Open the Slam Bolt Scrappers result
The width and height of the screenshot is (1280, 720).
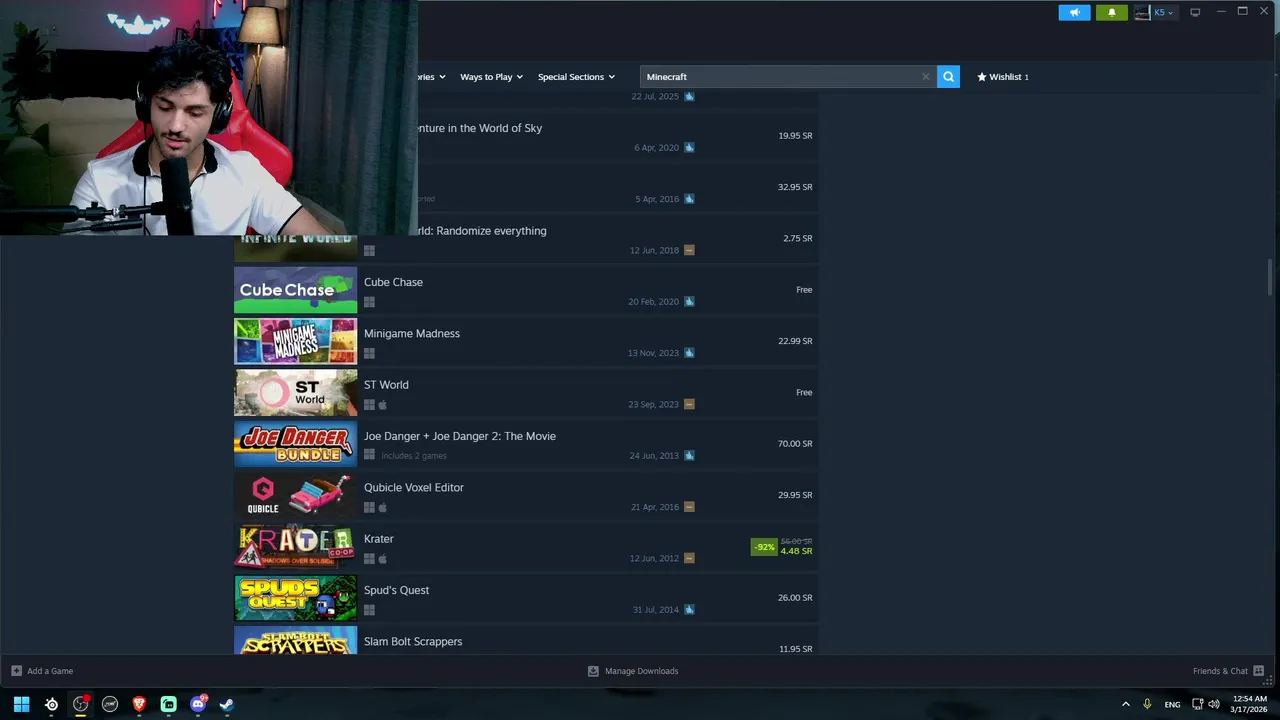tap(526, 640)
